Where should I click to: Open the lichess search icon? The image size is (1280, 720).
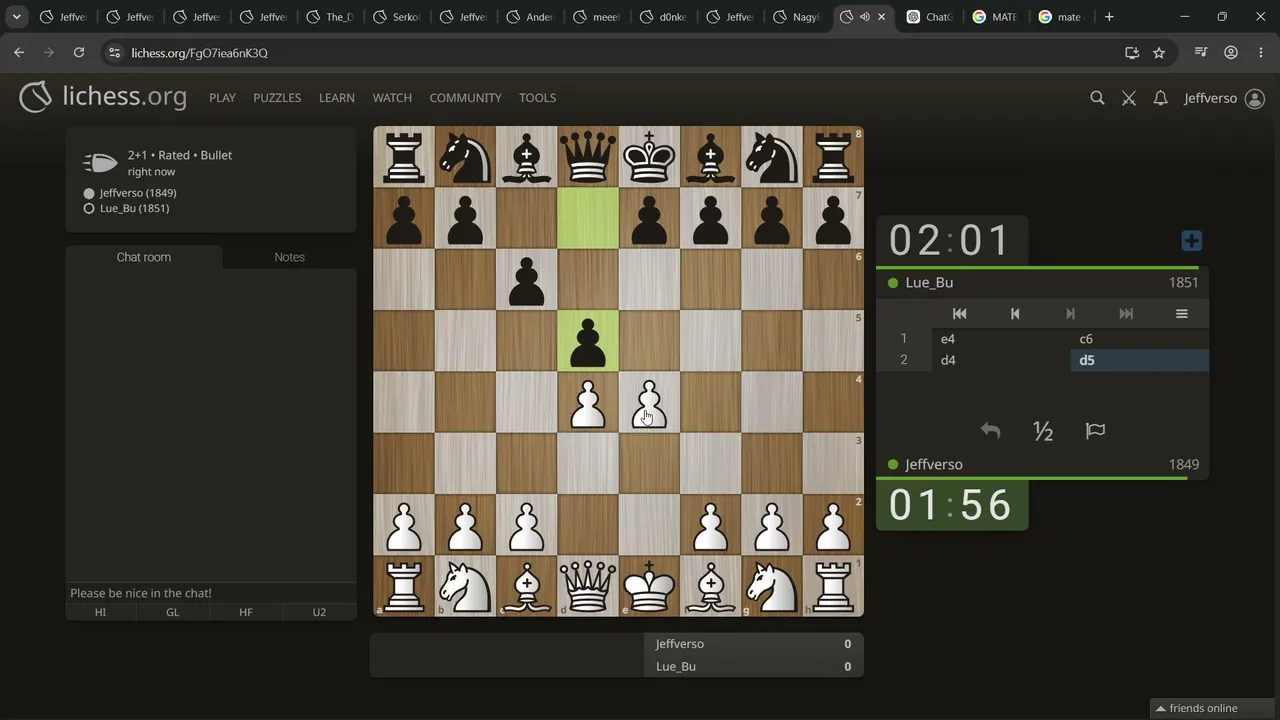(x=1097, y=98)
